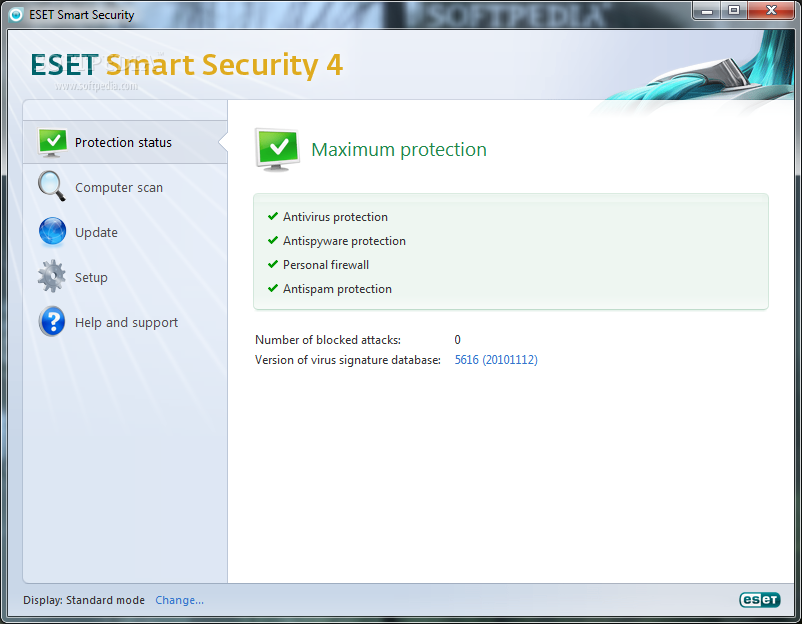Screen dimensions: 802x624
Task: Click the Antivirus protection status text
Action: 336,217
